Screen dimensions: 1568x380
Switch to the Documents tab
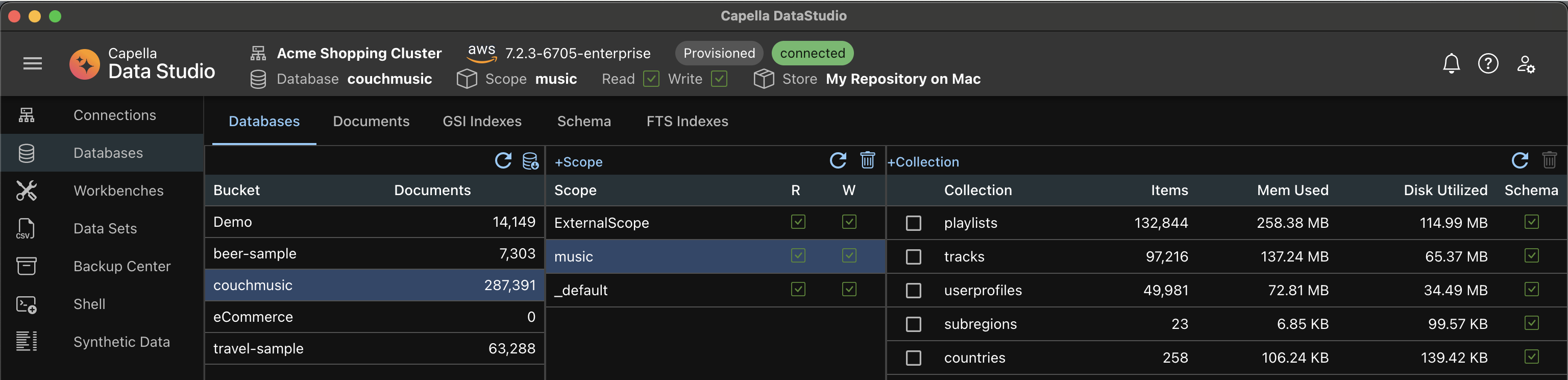pyautogui.click(x=371, y=121)
